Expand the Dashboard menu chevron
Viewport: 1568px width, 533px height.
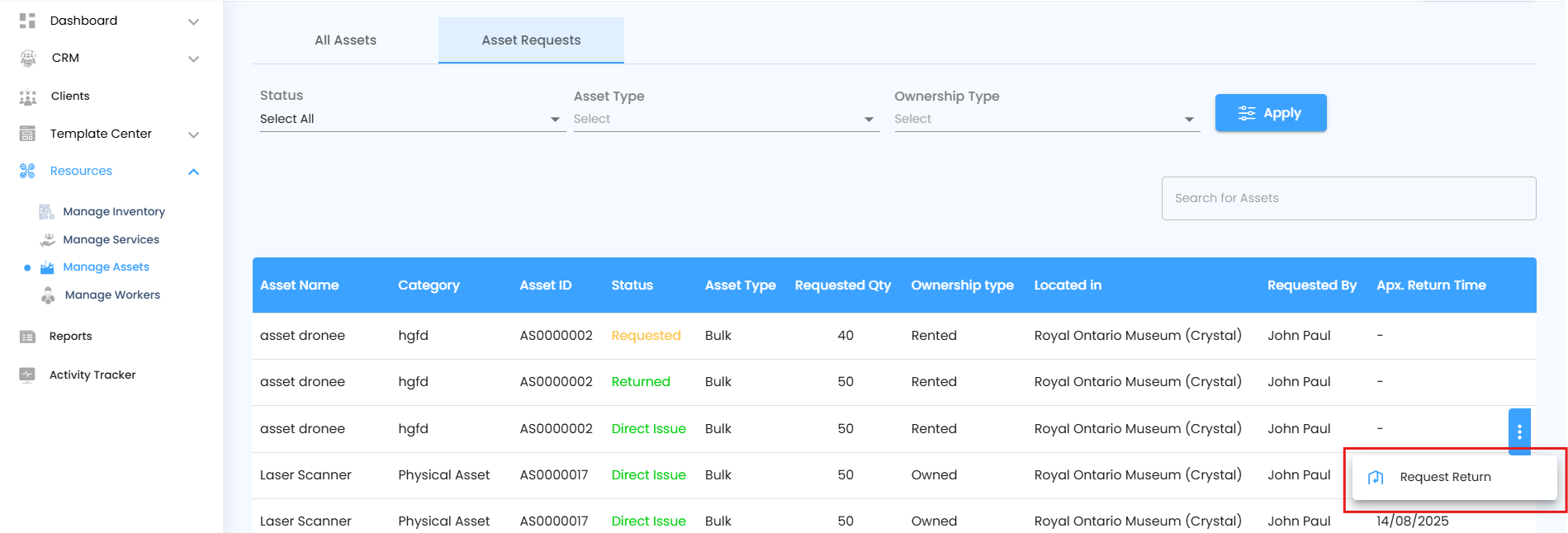tap(193, 21)
